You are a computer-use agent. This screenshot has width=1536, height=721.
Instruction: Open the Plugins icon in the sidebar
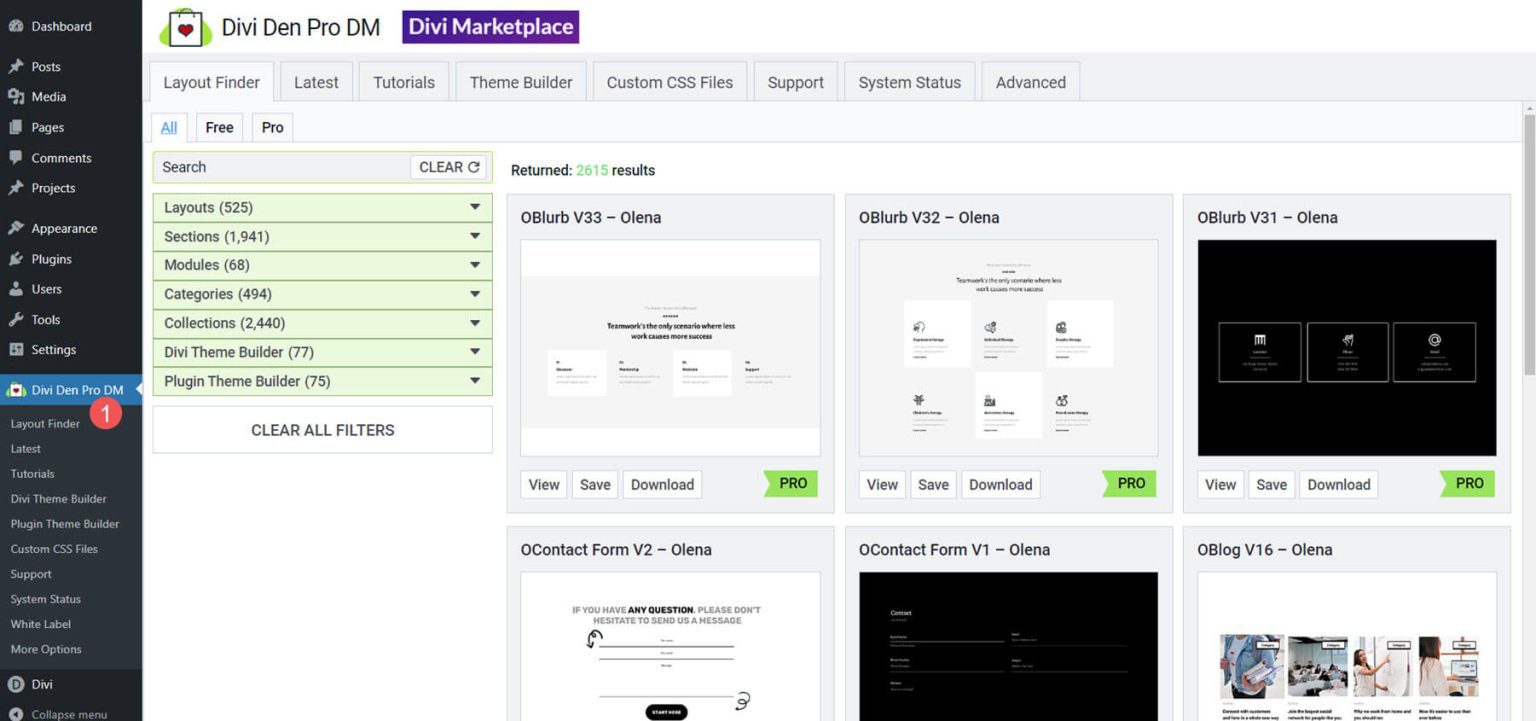[14, 258]
